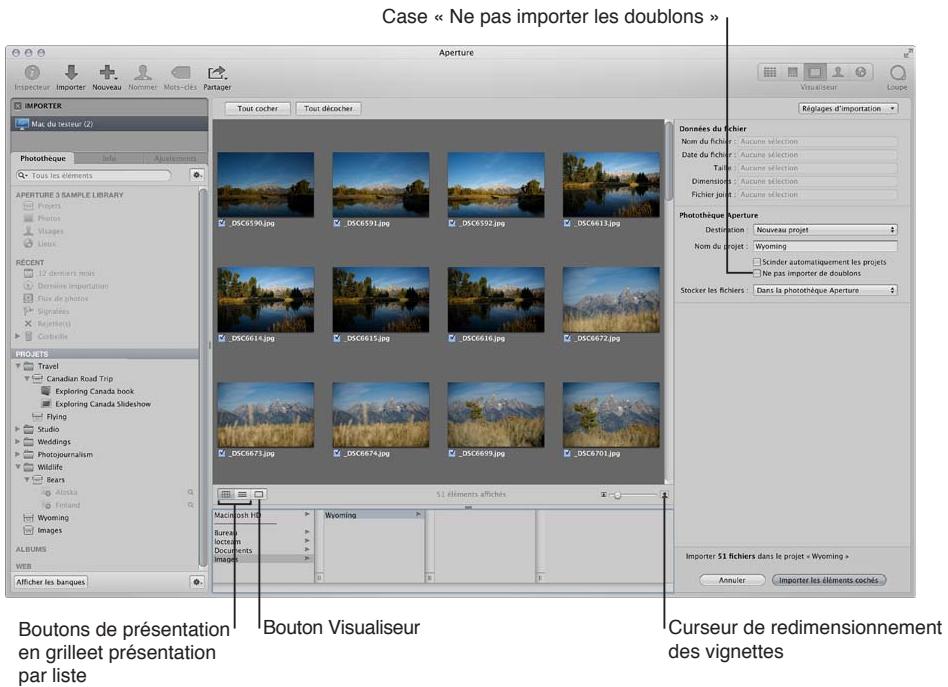Image resolution: width=948 pixels, height=687 pixels.
Task: Uncheck the _DSC6590.jpg checkbox
Action: (222, 223)
